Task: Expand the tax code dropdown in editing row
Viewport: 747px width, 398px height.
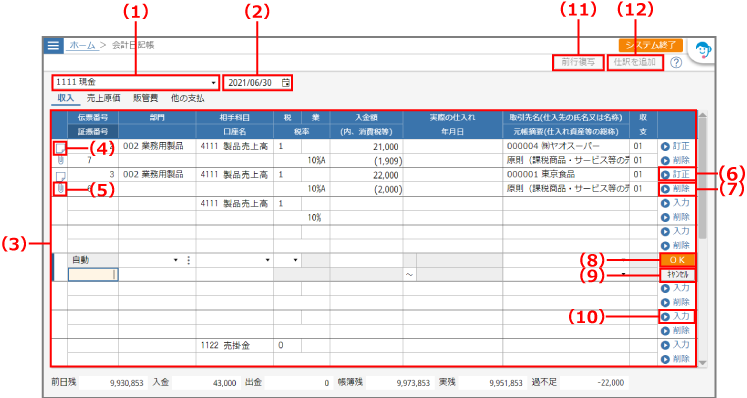Action: pyautogui.click(x=295, y=260)
